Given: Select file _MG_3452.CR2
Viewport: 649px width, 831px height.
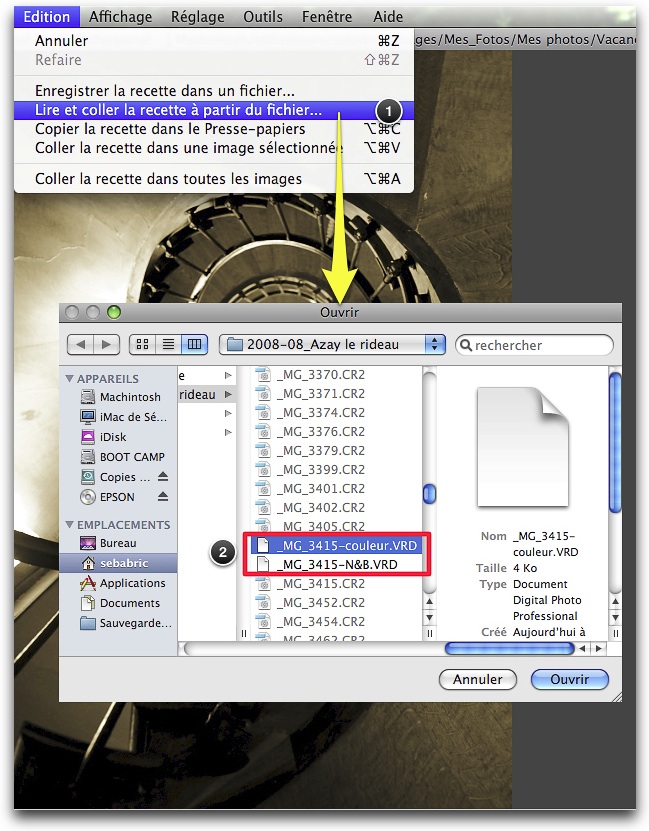Looking at the screenshot, I should coord(336,603).
